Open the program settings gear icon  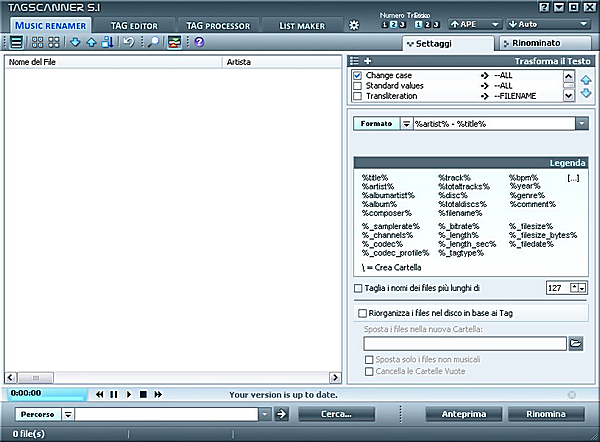point(354,25)
